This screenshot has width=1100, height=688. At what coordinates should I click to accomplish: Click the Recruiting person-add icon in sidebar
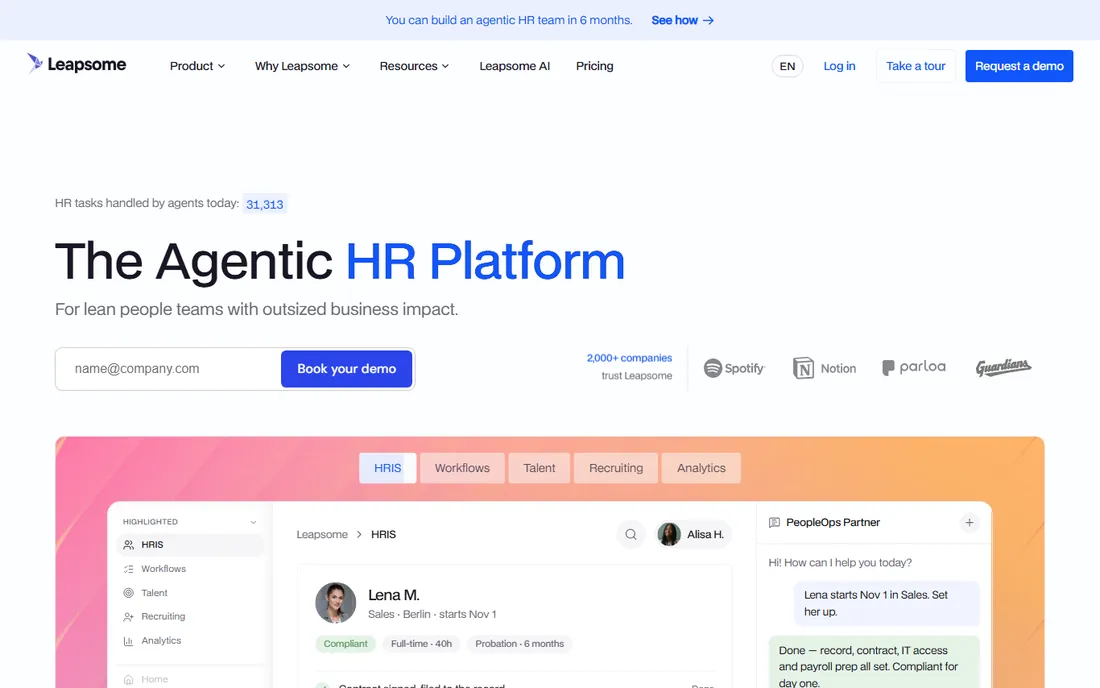tap(128, 616)
